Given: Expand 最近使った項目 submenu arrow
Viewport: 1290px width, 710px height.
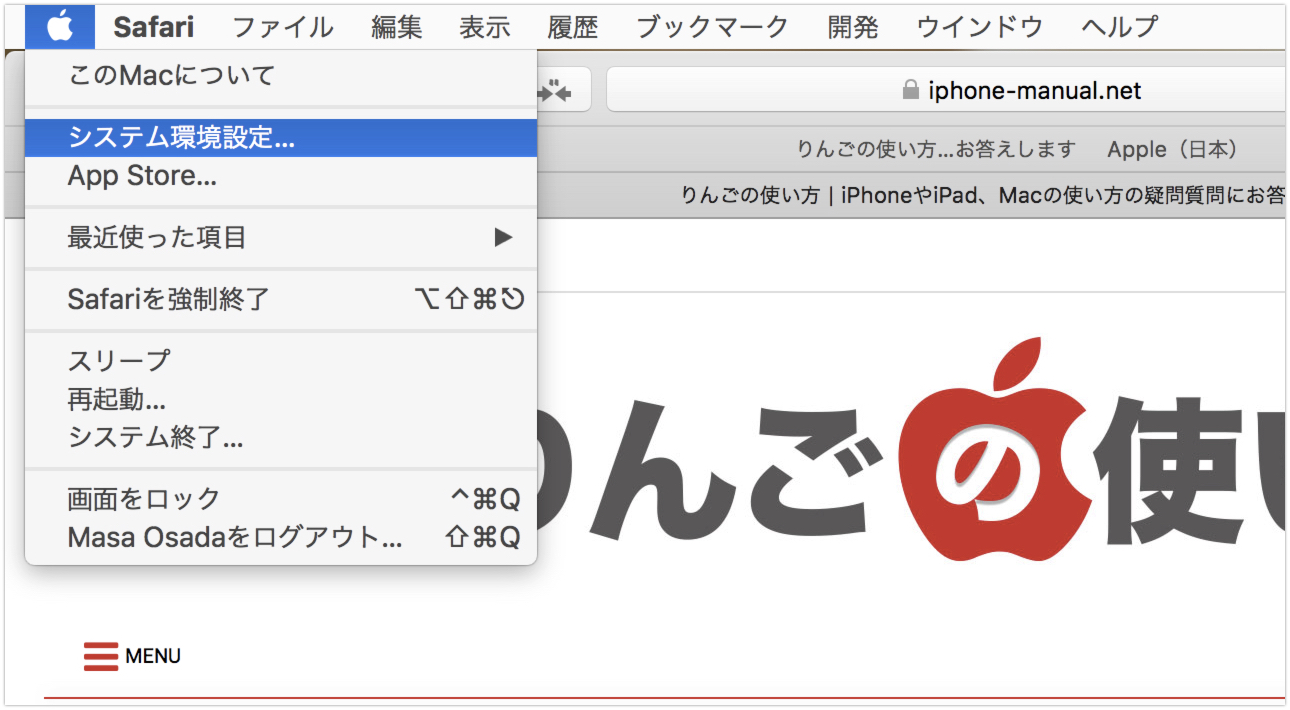Looking at the screenshot, I should point(503,238).
